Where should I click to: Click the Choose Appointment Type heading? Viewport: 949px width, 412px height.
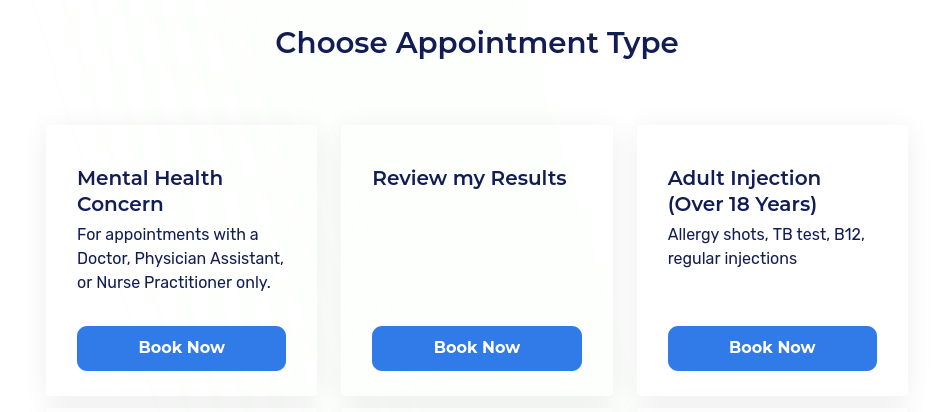coord(476,43)
